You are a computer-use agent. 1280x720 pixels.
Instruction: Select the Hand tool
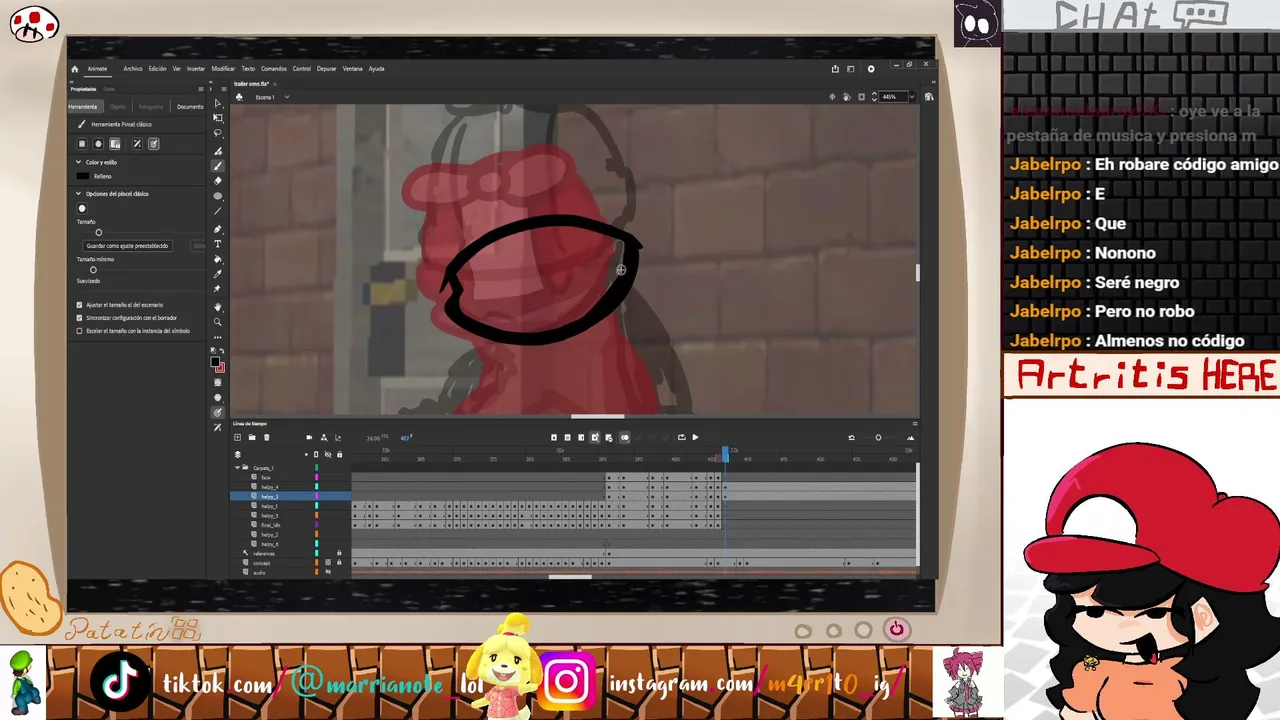click(x=218, y=307)
